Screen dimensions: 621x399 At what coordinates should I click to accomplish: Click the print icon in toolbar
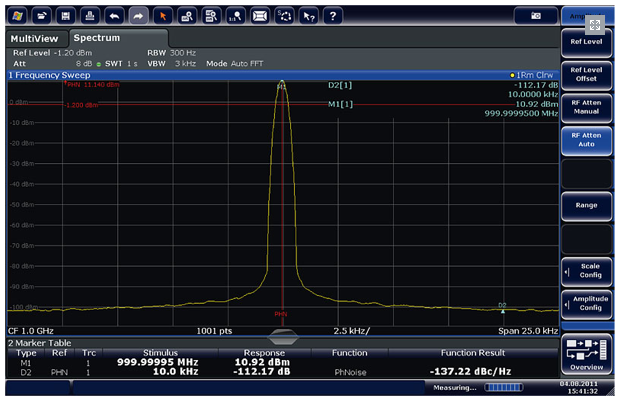(x=90, y=16)
